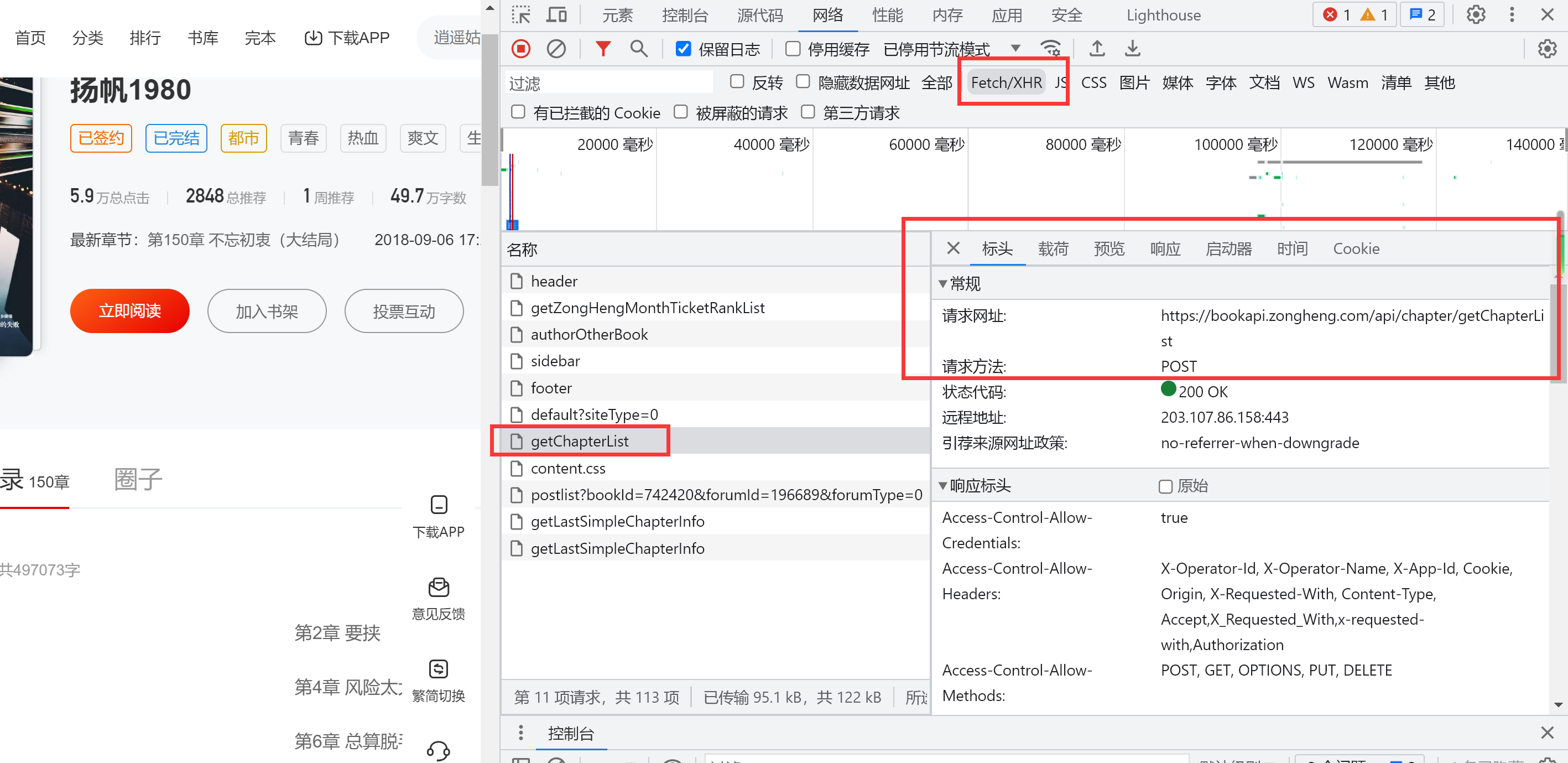Check the 第三方请求 checkbox
Screen dimensions: 1568x763
coord(808,112)
